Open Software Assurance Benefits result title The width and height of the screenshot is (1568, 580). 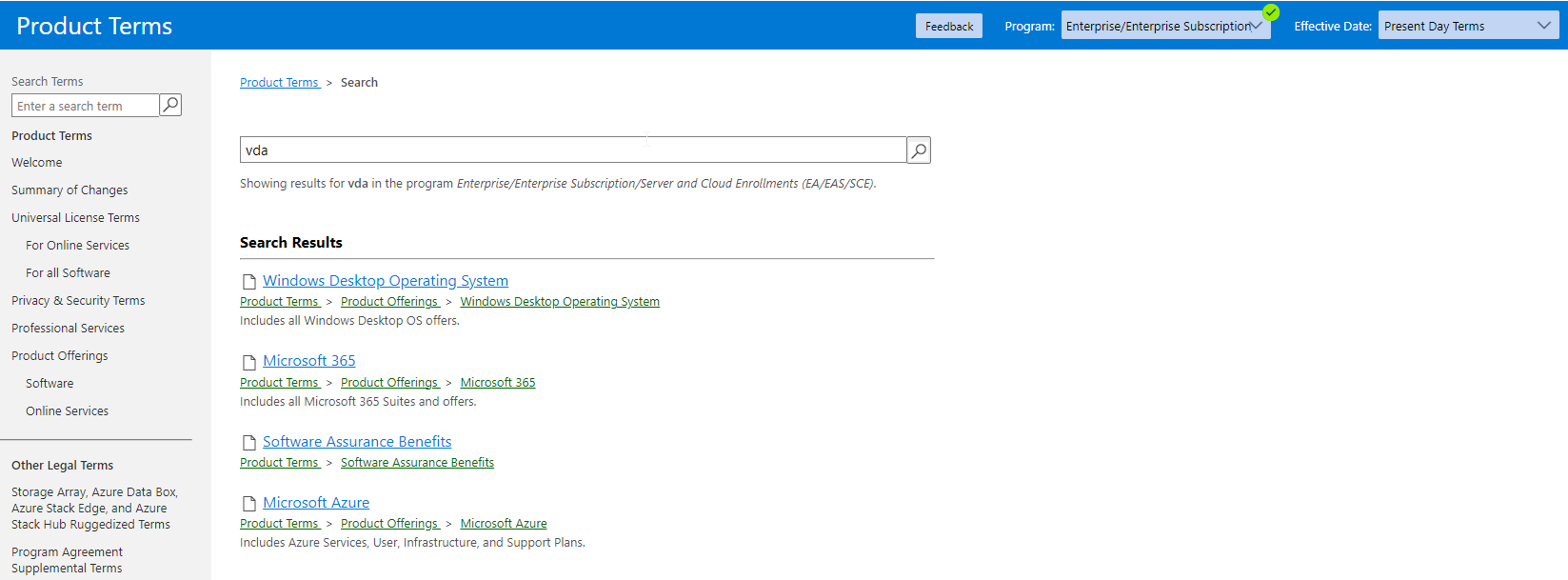click(x=357, y=442)
